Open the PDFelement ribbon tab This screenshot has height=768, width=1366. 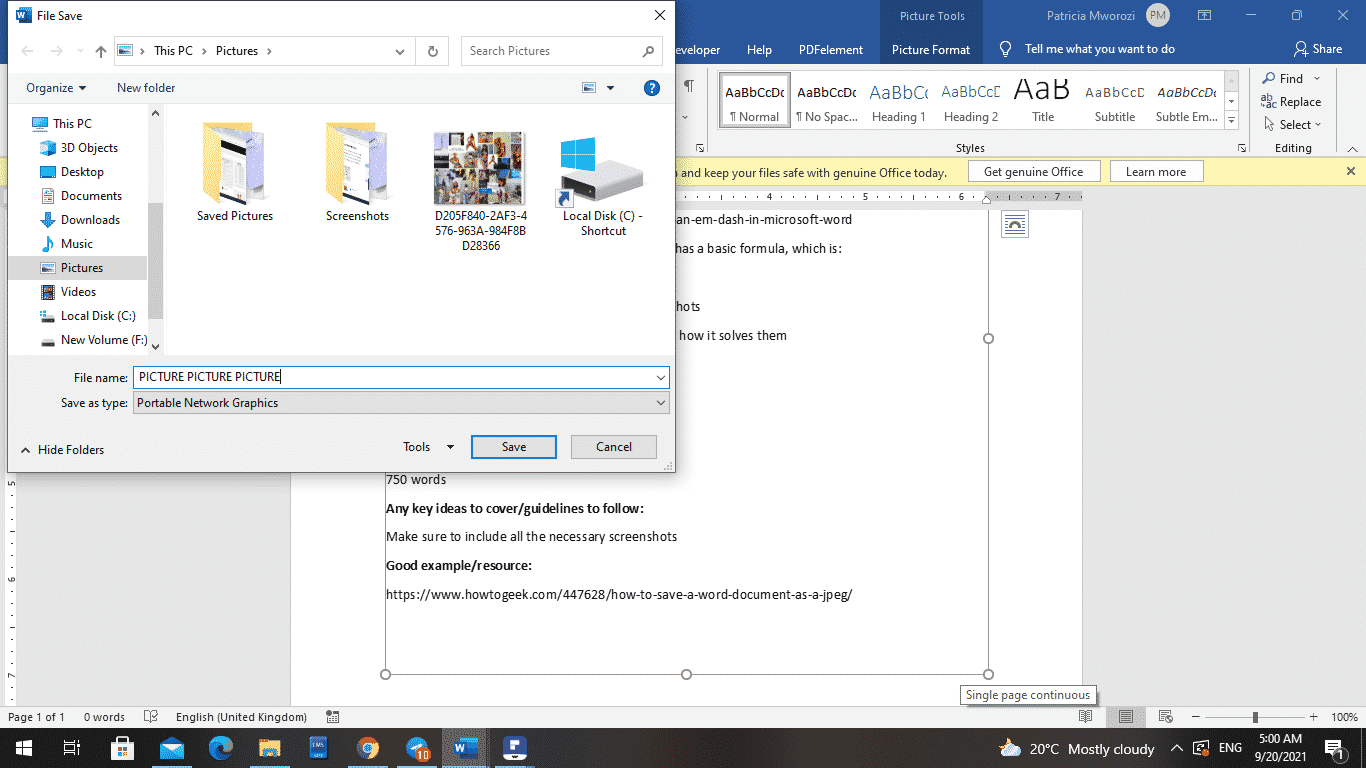[831, 49]
